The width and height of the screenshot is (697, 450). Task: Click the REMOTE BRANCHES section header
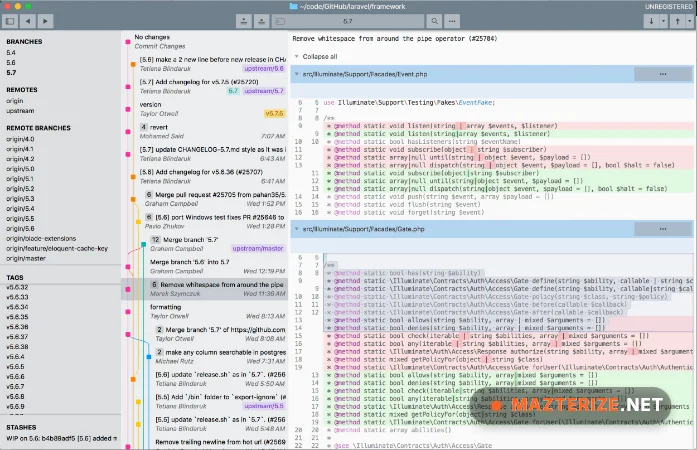pyautogui.click(x=38, y=128)
